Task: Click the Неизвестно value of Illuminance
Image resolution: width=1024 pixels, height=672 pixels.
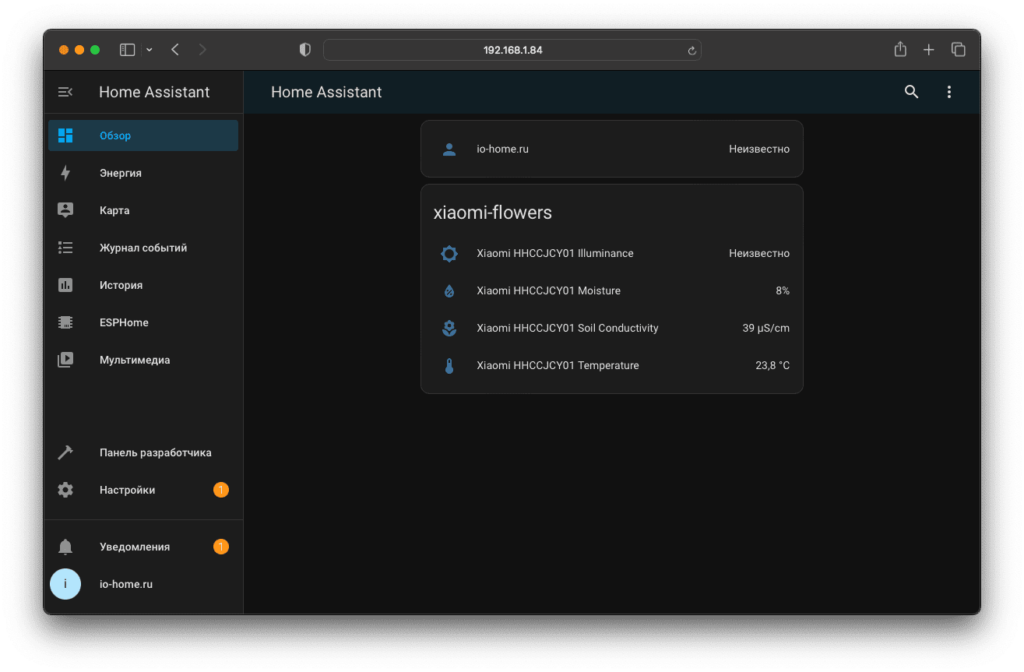Action: pyautogui.click(x=759, y=253)
